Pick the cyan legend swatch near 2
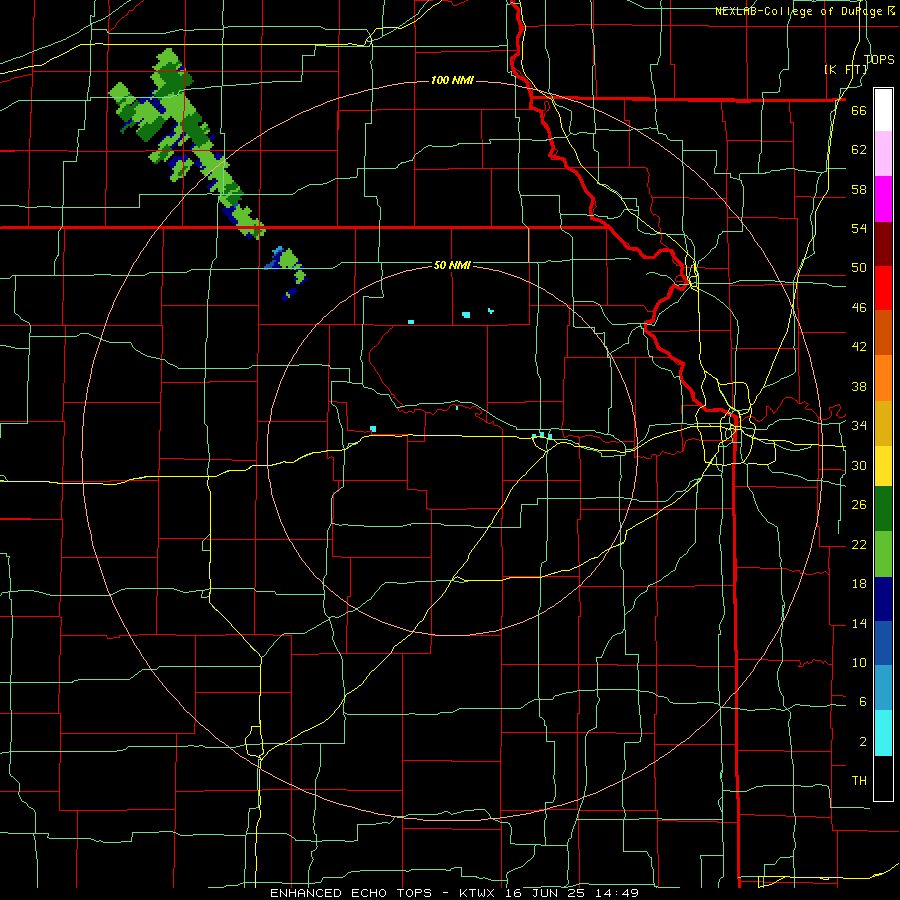900x900 pixels. [883, 733]
